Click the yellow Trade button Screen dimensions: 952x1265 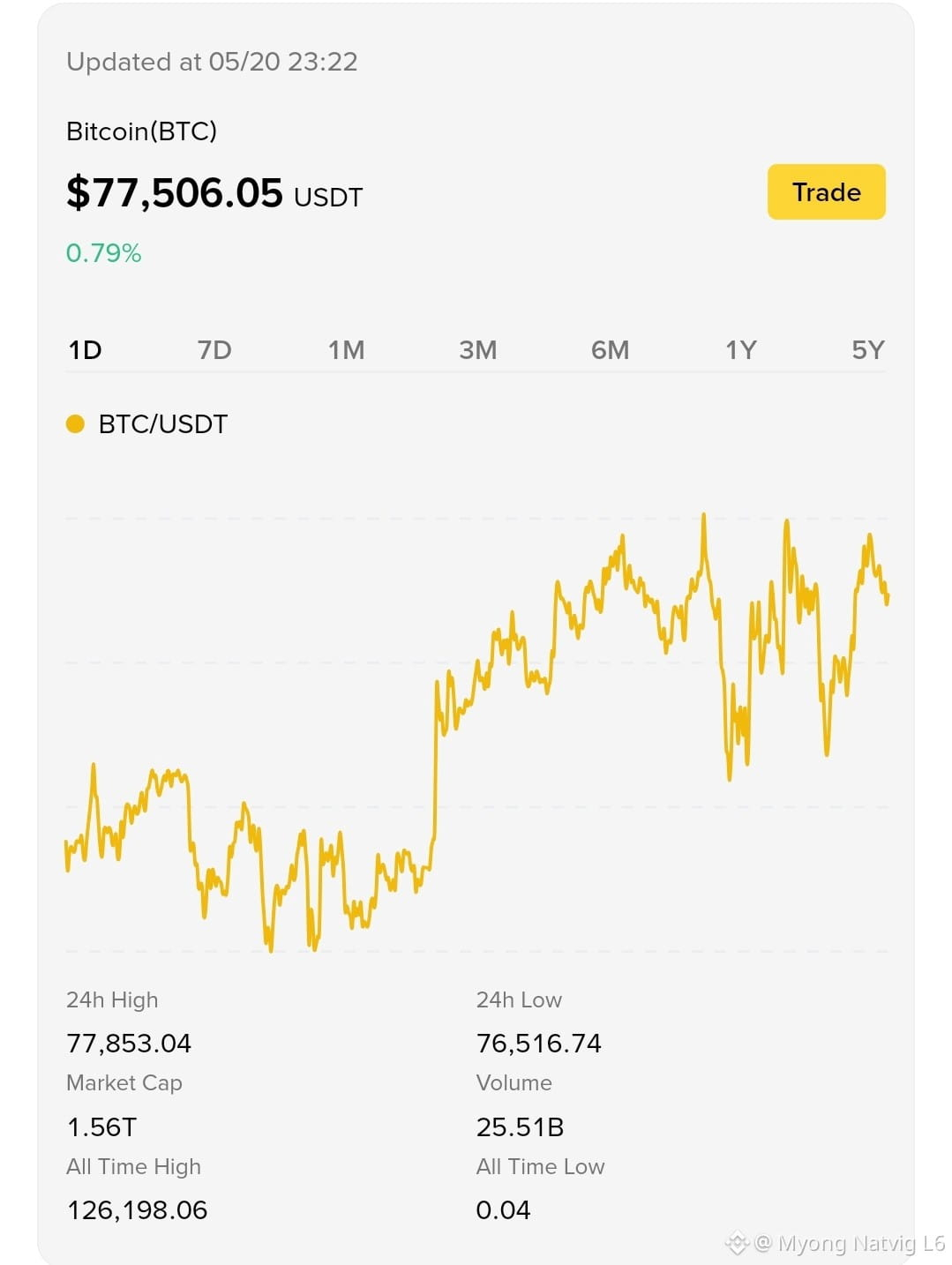coord(826,191)
